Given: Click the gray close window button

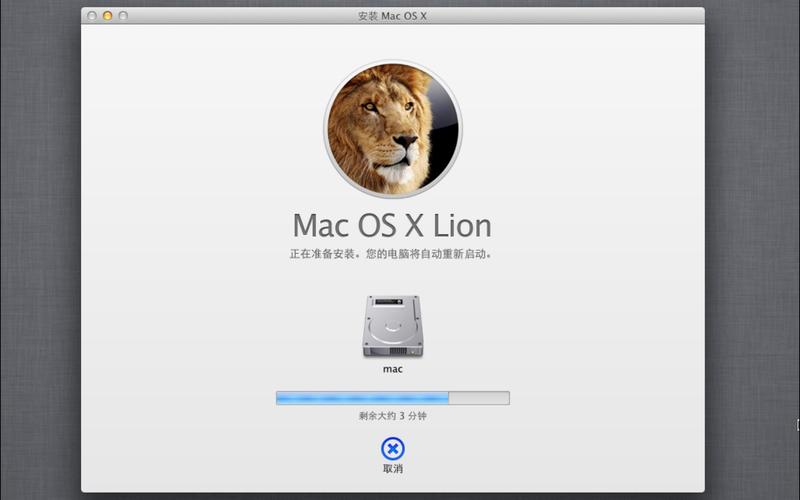Looking at the screenshot, I should pyautogui.click(x=92, y=16).
